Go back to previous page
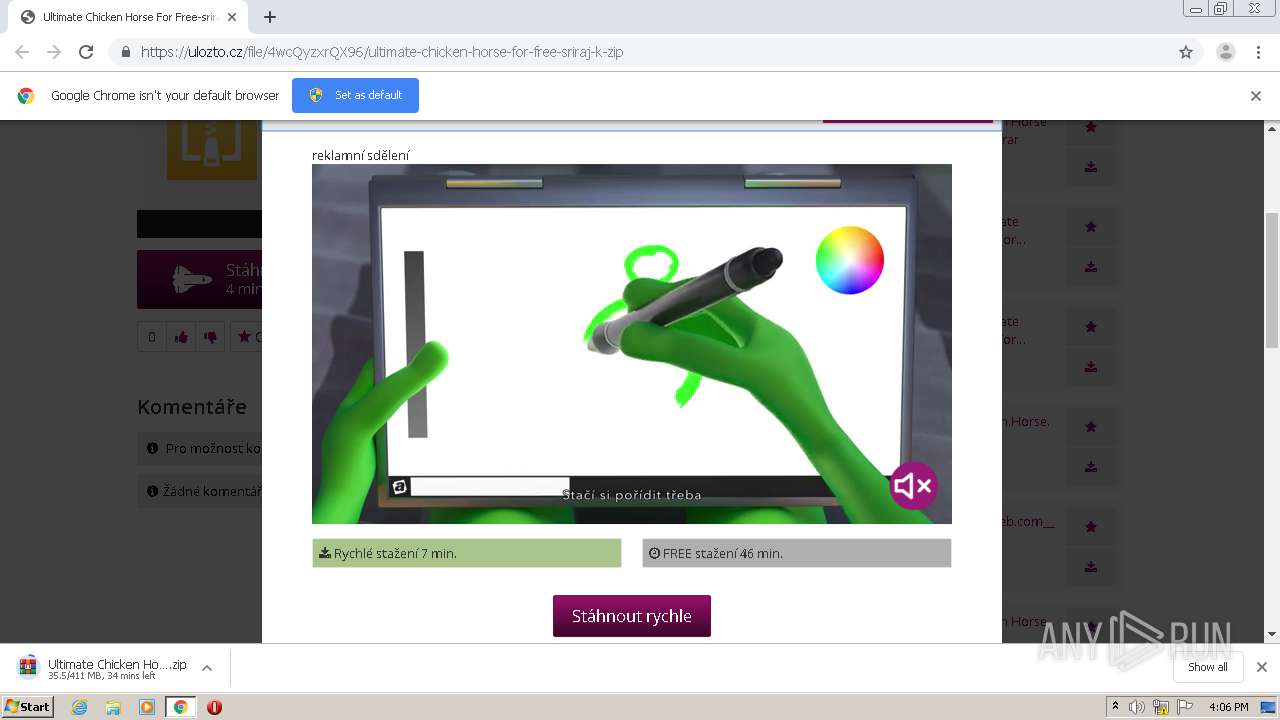 pos(22,52)
